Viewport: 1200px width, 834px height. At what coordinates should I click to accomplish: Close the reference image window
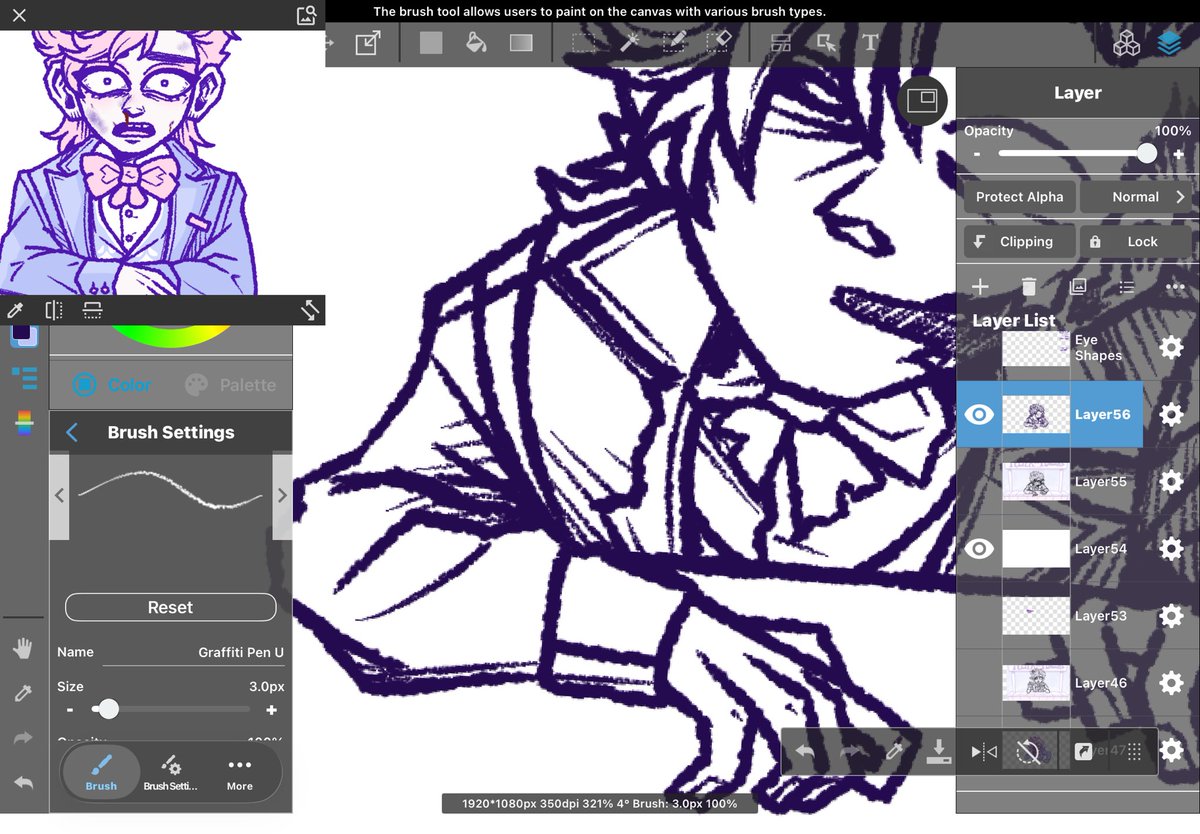tap(19, 15)
